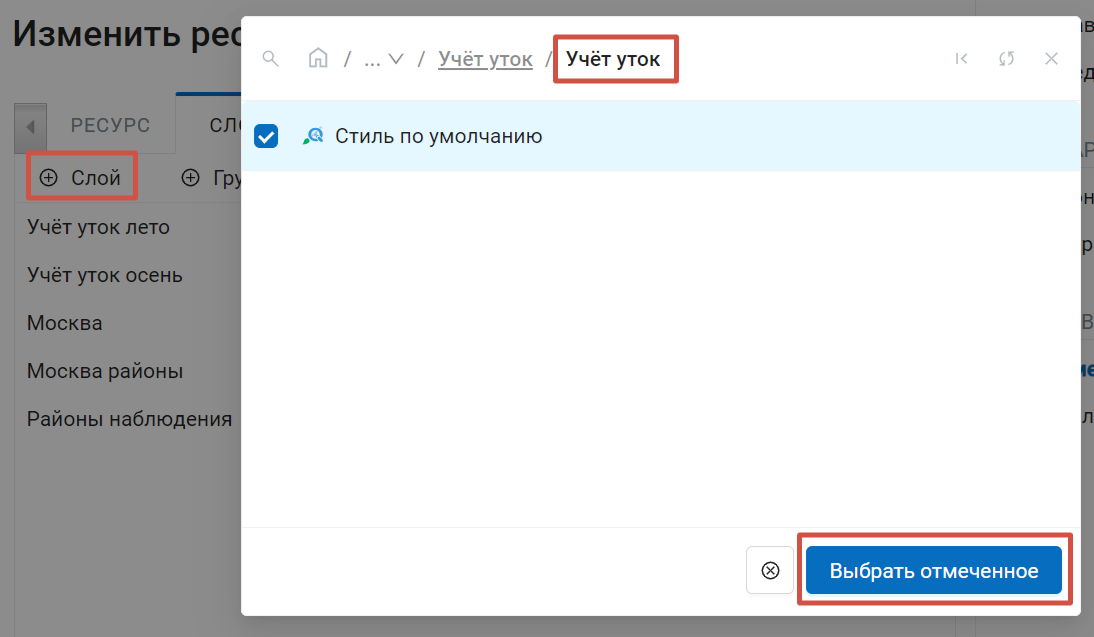
Task: Jump to first-level icon in dialog header
Action: [x=961, y=59]
